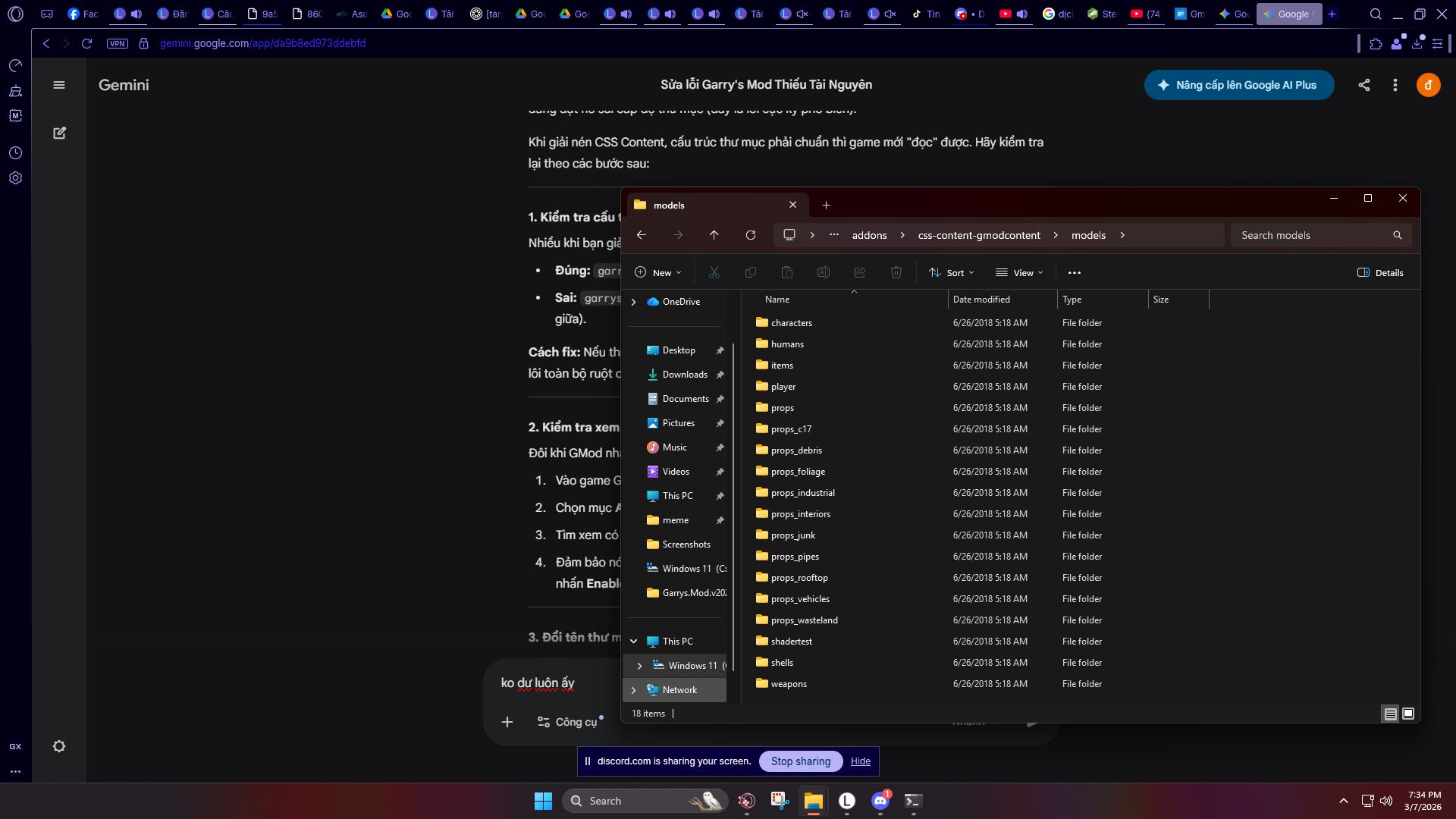Image resolution: width=1456 pixels, height=819 pixels.
Task: Select the addons breadcrumb segment
Action: coord(869,235)
